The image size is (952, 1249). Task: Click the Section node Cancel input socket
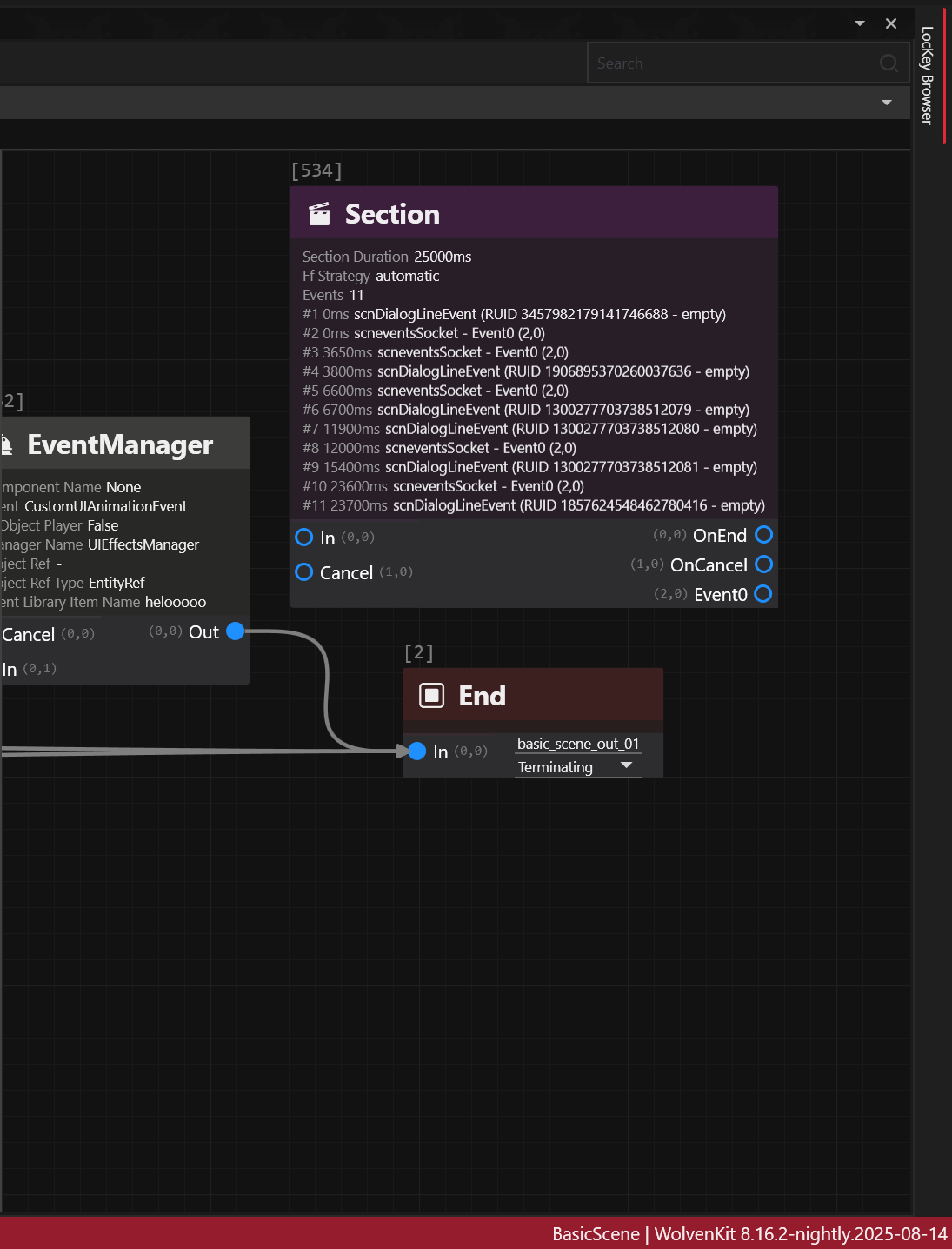point(304,572)
